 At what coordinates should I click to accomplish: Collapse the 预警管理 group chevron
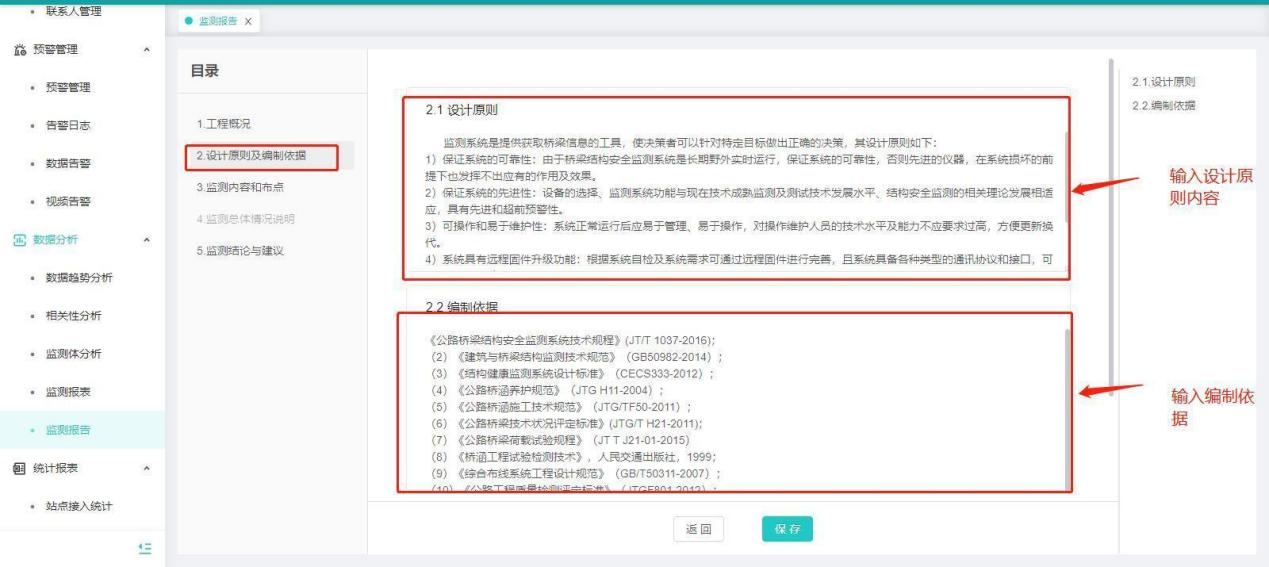148,50
